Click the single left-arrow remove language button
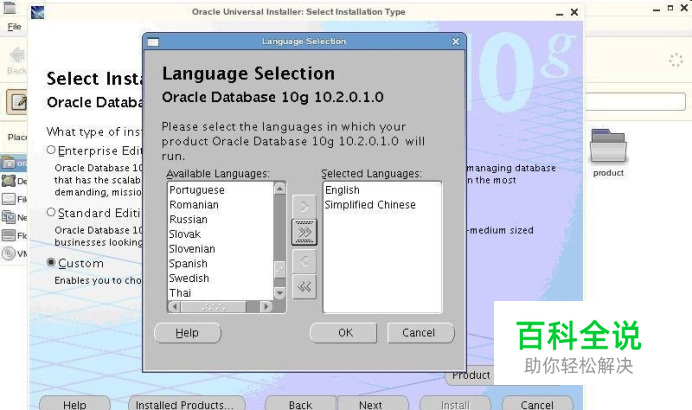692x410 pixels. tap(304, 261)
